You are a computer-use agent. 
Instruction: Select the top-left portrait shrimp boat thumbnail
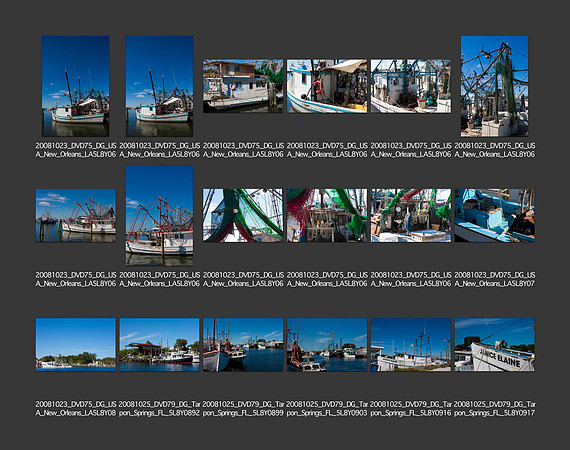click(x=76, y=86)
